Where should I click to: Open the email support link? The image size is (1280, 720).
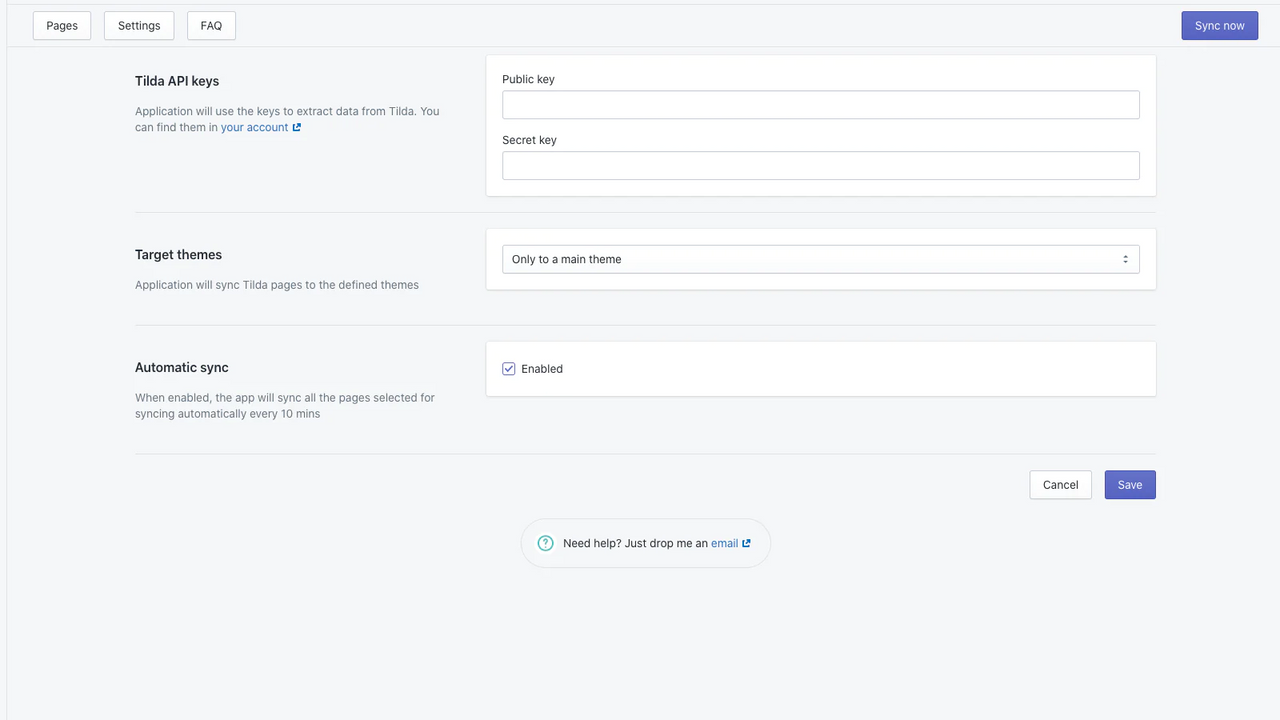[x=724, y=544]
